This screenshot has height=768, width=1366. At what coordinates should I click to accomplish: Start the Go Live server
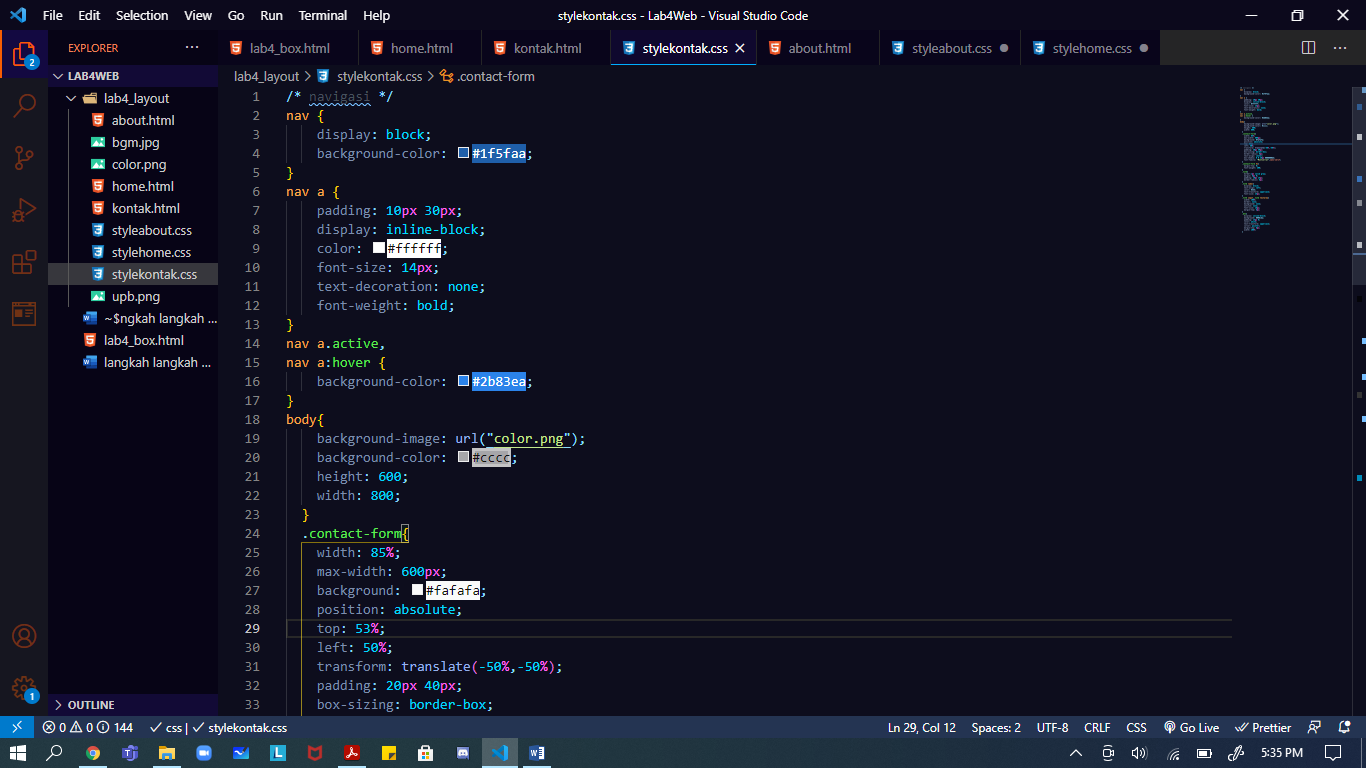coord(1191,727)
